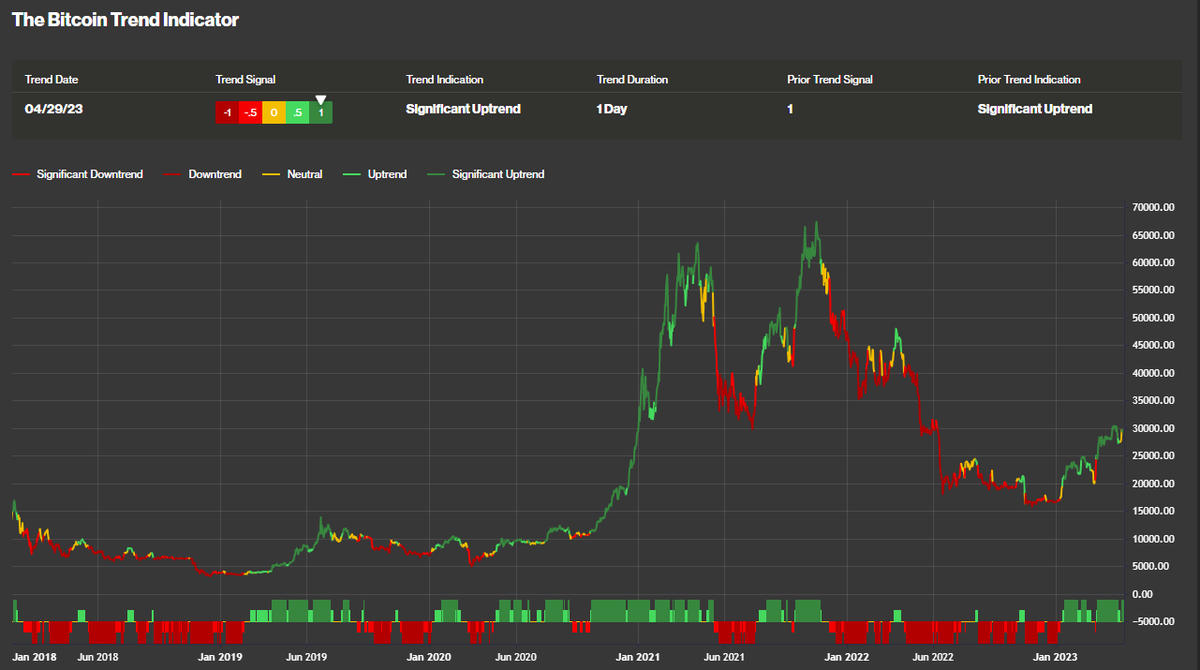Click Significant Uptrend under Trend Indication
1200x670 pixels.
tap(463, 109)
